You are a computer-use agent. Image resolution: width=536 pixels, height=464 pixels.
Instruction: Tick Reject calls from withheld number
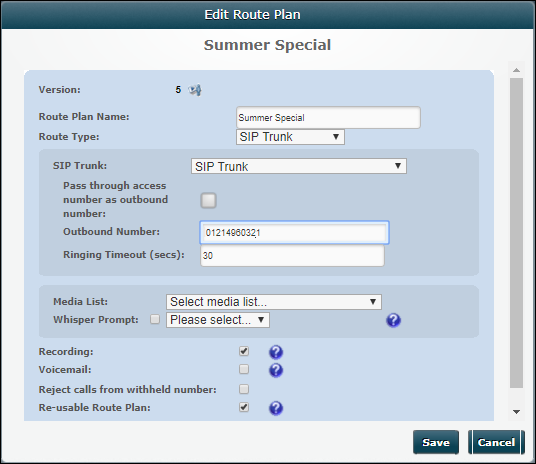tap(244, 389)
